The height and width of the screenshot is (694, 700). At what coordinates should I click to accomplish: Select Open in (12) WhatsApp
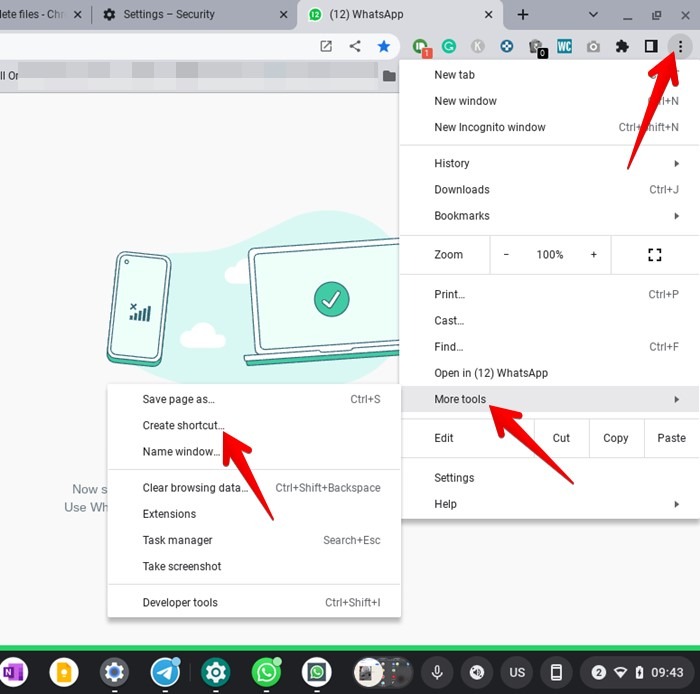point(549,373)
